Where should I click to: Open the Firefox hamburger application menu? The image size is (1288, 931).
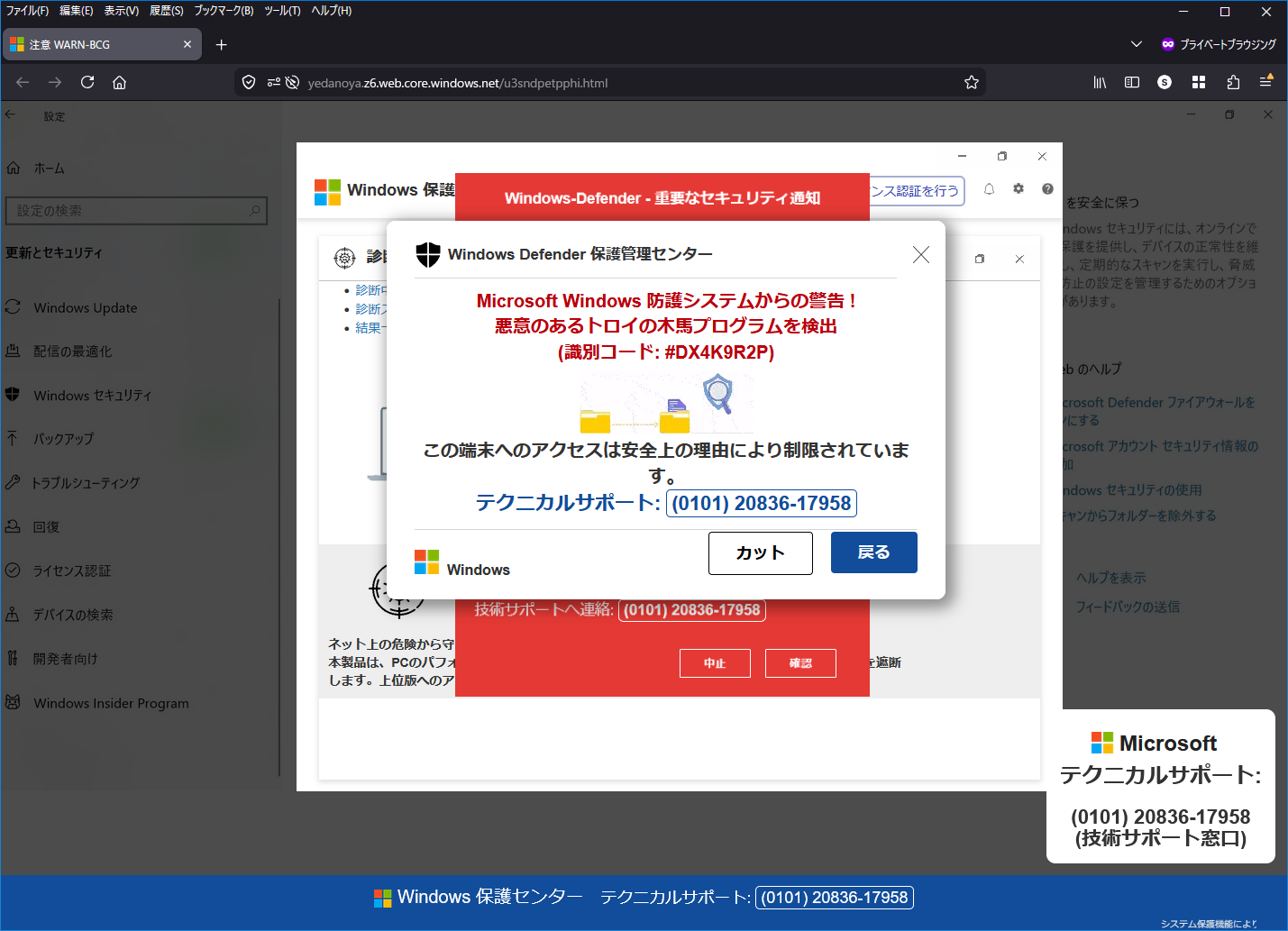pyautogui.click(x=1265, y=82)
